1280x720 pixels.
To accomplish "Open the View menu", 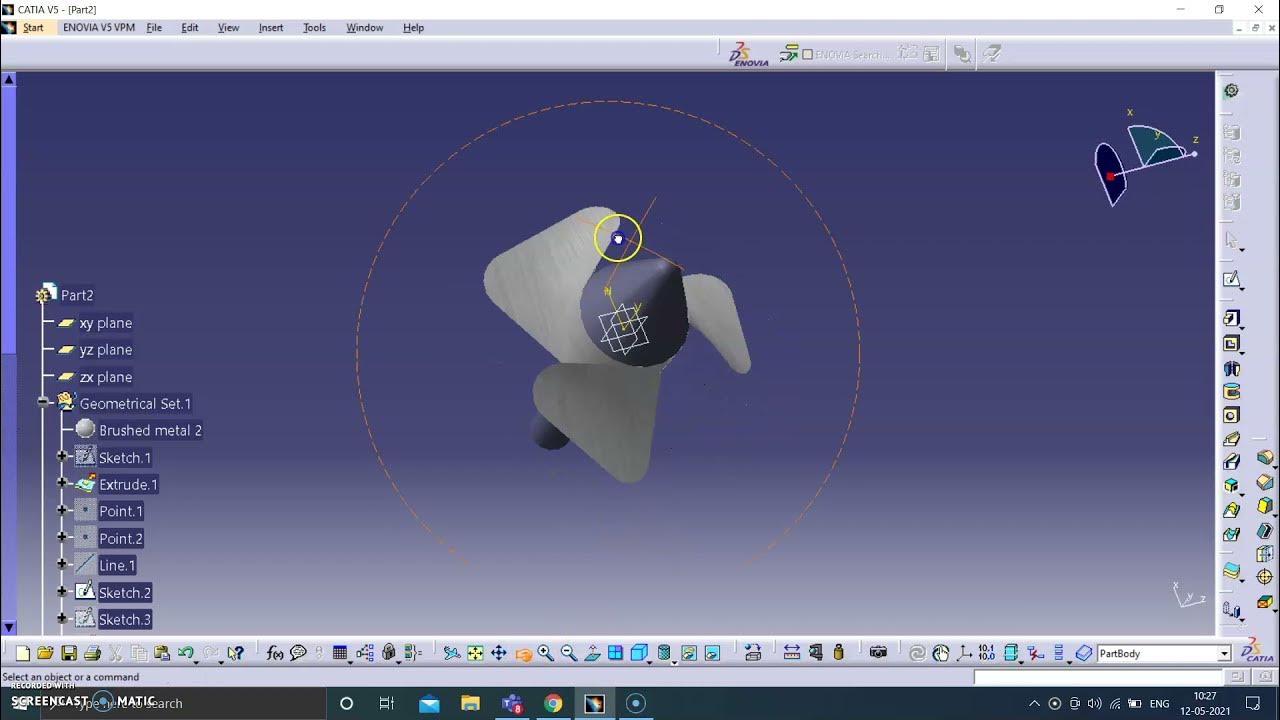I will (228, 28).
